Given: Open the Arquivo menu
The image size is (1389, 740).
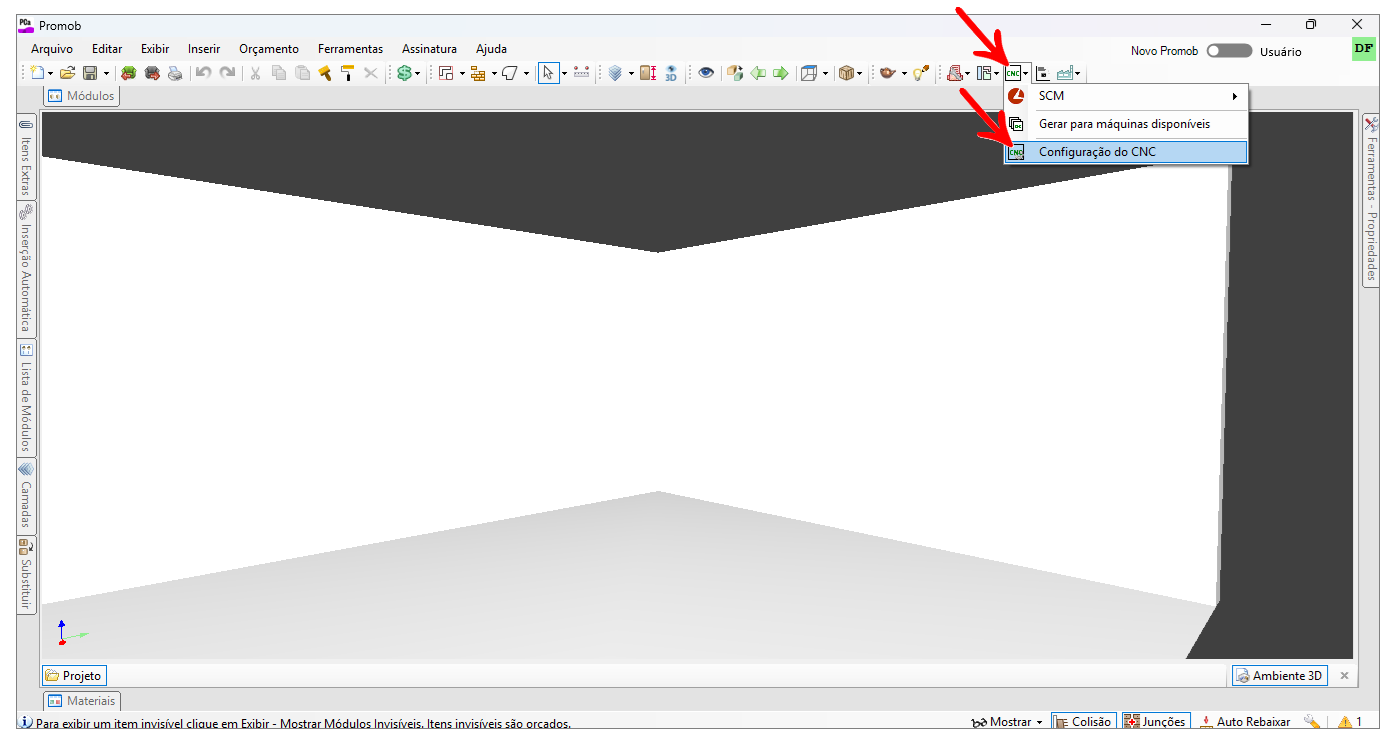Looking at the screenshot, I should pos(52,48).
